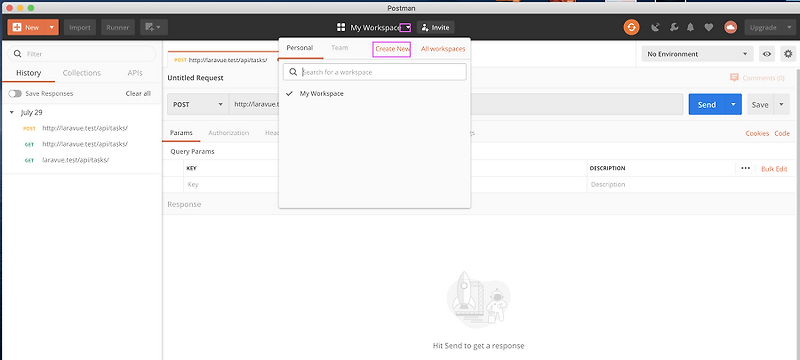Open the Authorization tab
The height and width of the screenshot is (360, 800).
pos(229,133)
